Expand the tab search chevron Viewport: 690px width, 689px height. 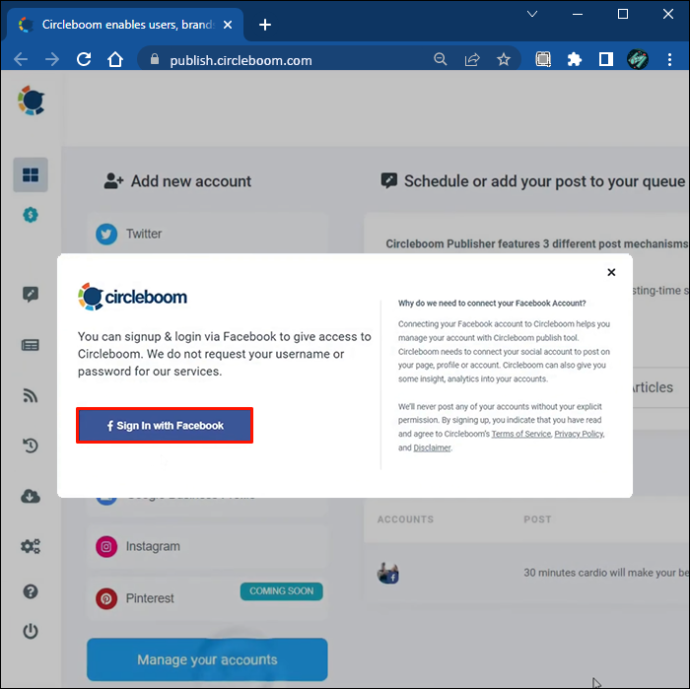pos(532,14)
